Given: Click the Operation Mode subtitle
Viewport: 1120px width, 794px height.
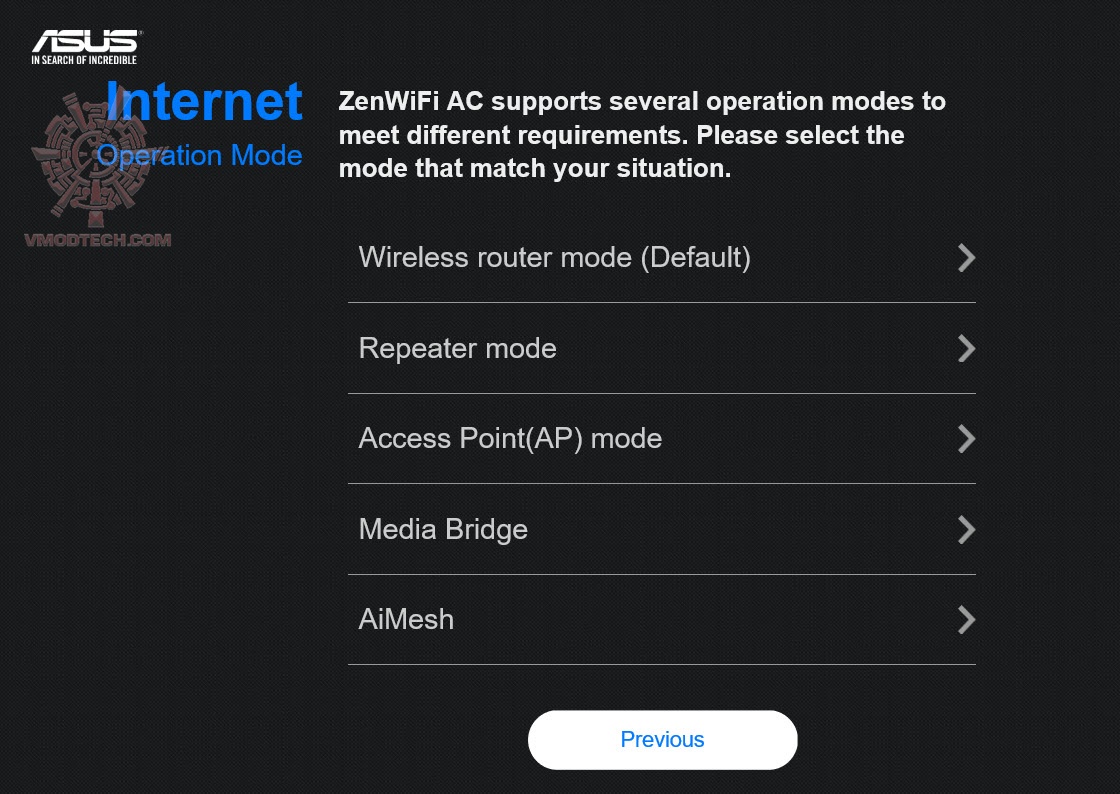Looking at the screenshot, I should click(x=200, y=156).
